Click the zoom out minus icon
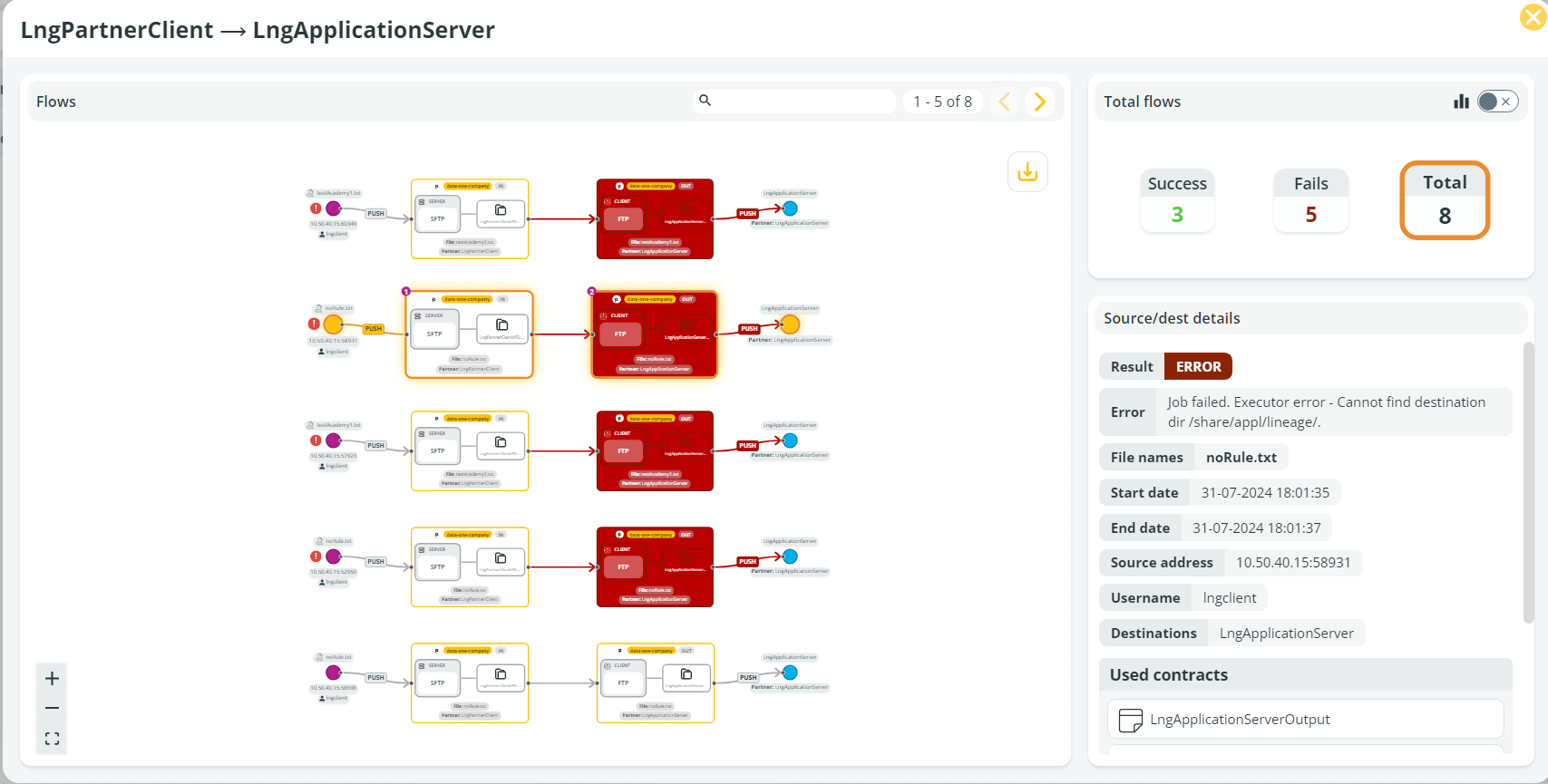The width and height of the screenshot is (1548, 784). tap(52, 708)
